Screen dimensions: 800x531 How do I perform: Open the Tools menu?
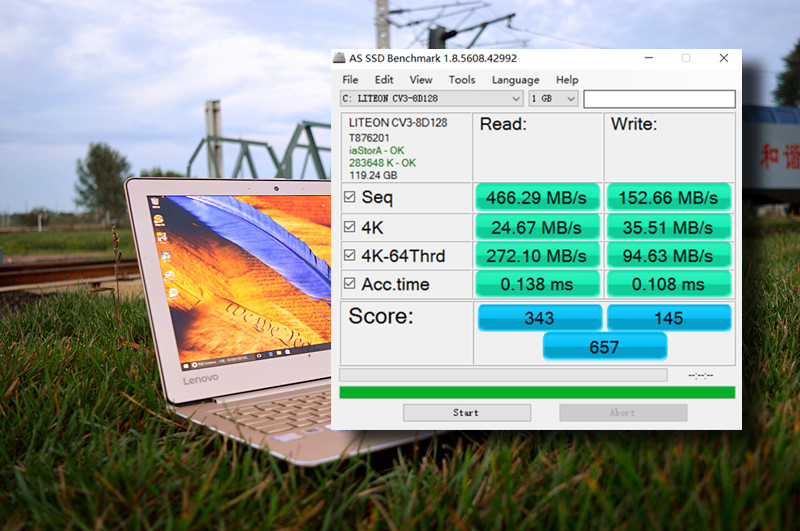click(x=462, y=80)
